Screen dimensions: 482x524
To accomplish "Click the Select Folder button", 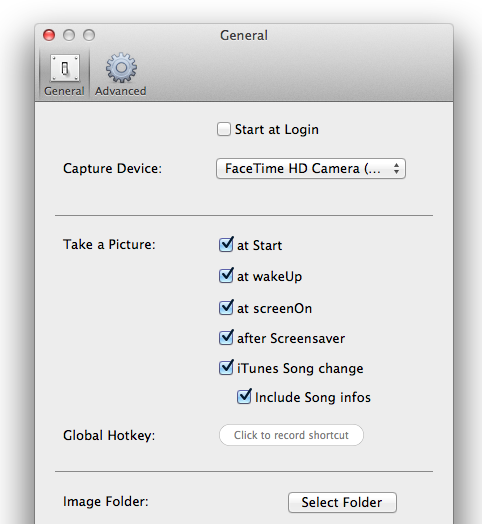I will click(x=342, y=502).
